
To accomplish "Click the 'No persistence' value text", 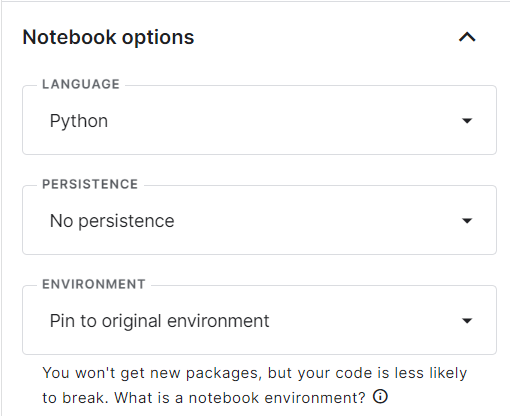I will [112, 221].
